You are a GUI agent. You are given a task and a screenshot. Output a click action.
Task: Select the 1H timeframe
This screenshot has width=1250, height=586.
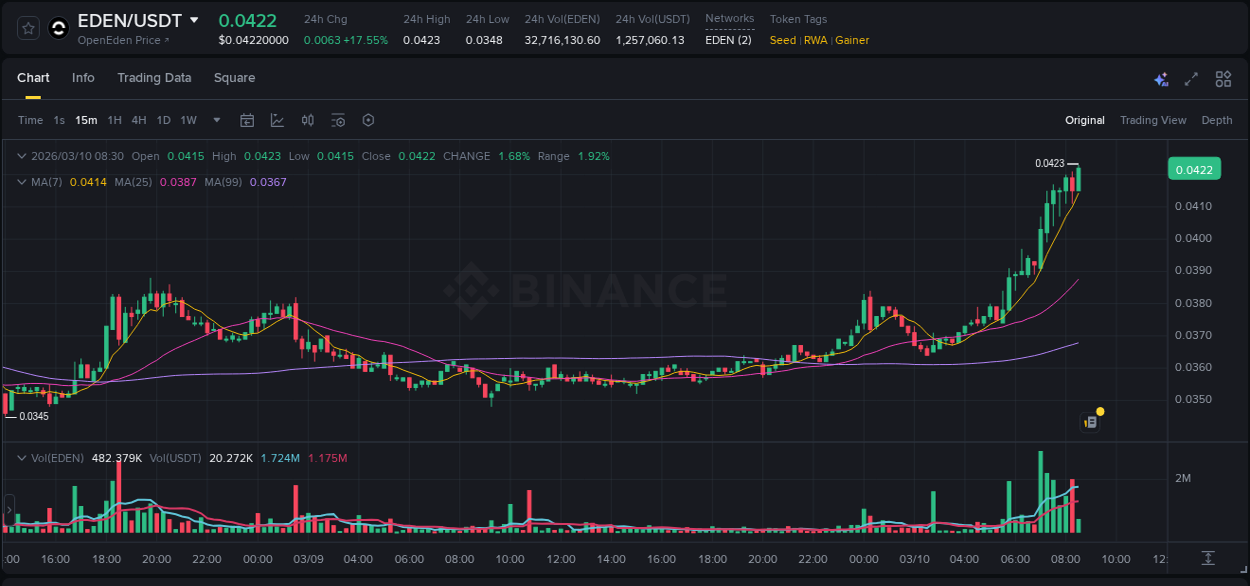(x=113, y=120)
